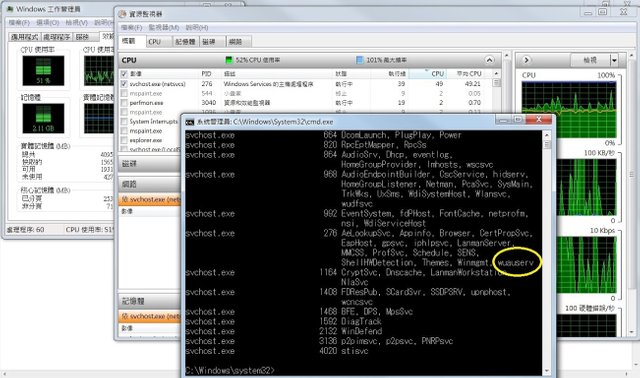Click the filter icon on the memory svchost.exe row

124,316
